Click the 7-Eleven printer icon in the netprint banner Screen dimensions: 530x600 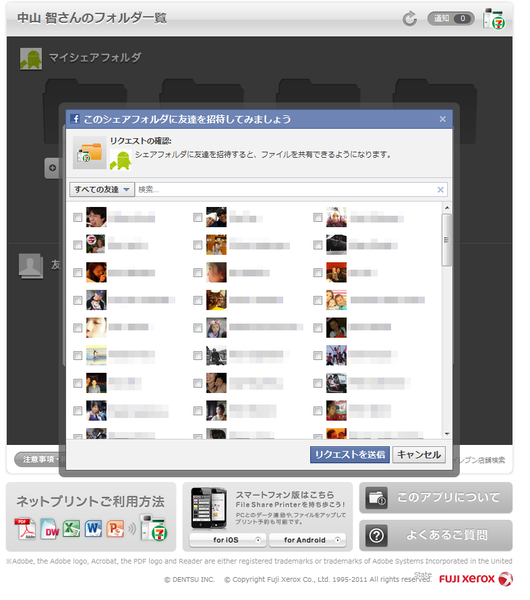(153, 528)
